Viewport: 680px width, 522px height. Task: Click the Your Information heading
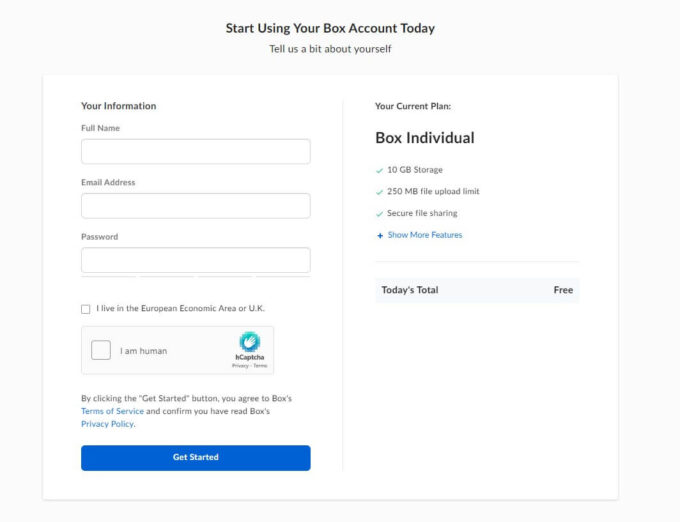[x=118, y=106]
